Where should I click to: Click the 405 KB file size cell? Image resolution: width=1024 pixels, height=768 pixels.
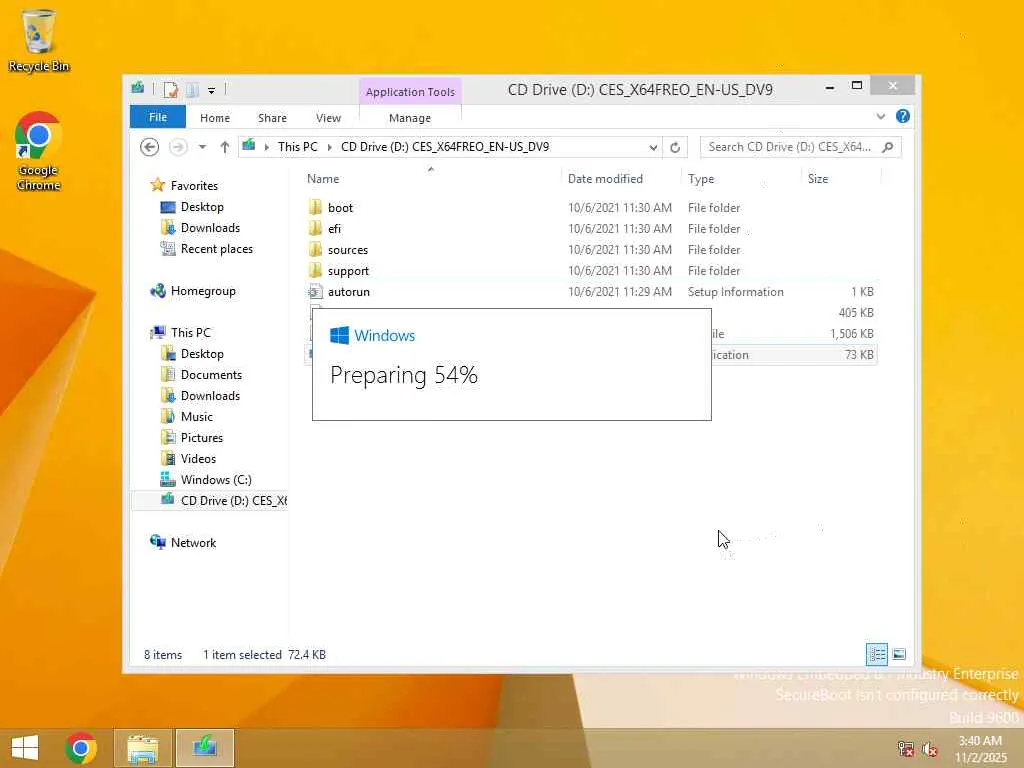pyautogui.click(x=856, y=313)
